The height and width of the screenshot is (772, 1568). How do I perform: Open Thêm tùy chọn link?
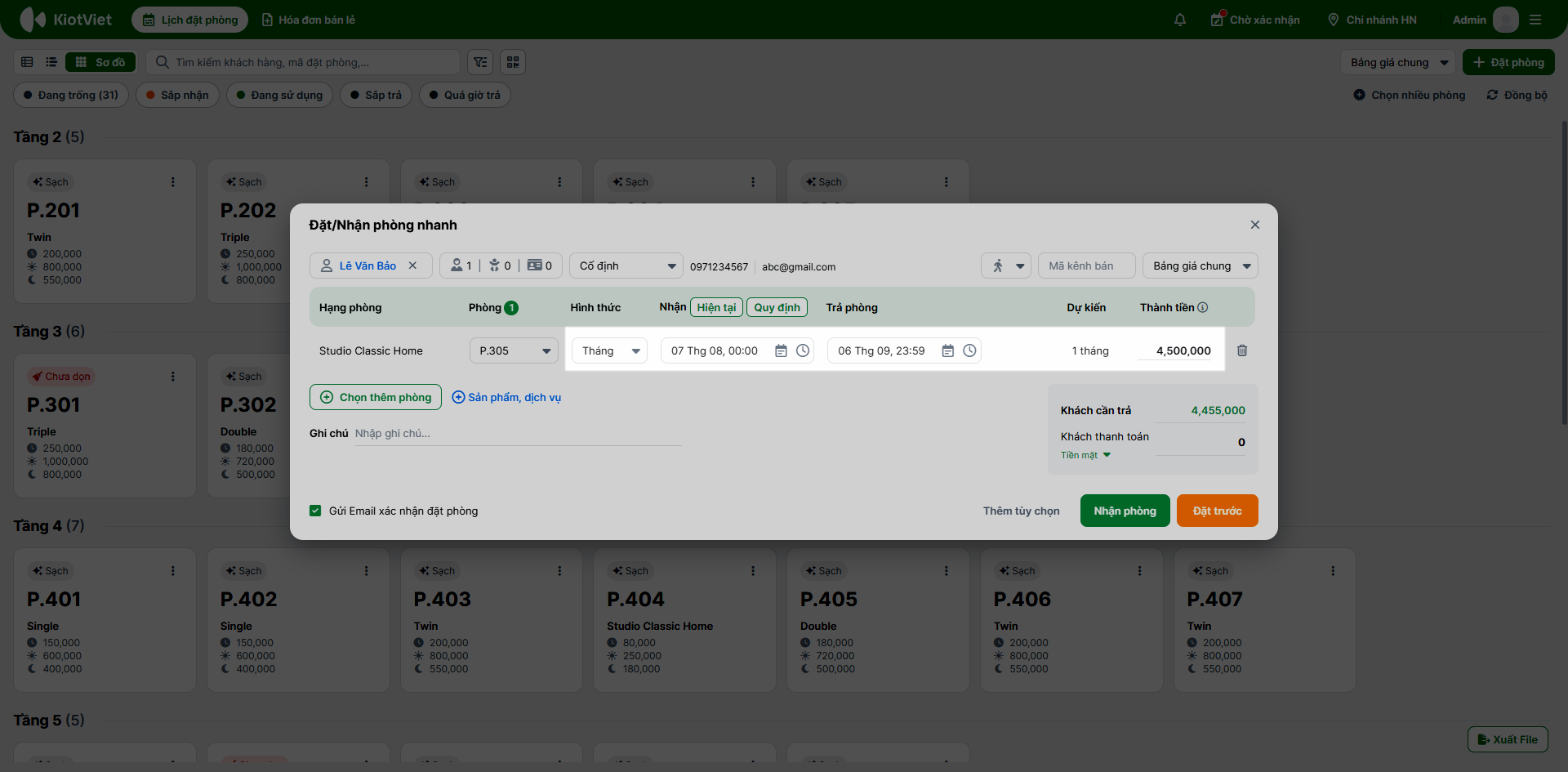click(1022, 511)
